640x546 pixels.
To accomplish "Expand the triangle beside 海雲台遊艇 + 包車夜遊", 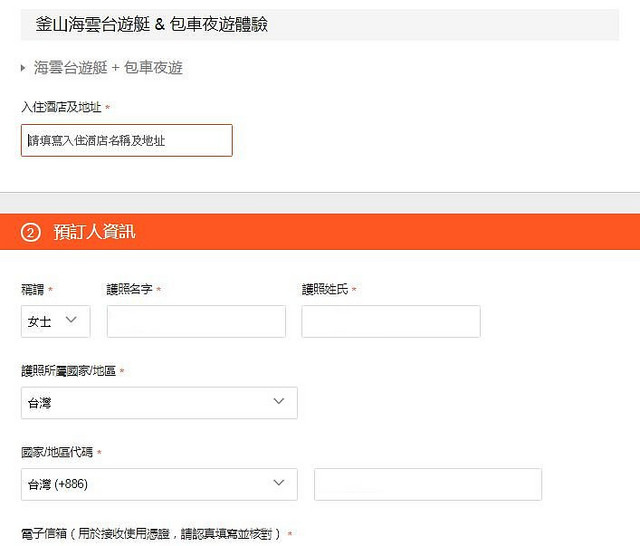I will click(24, 68).
